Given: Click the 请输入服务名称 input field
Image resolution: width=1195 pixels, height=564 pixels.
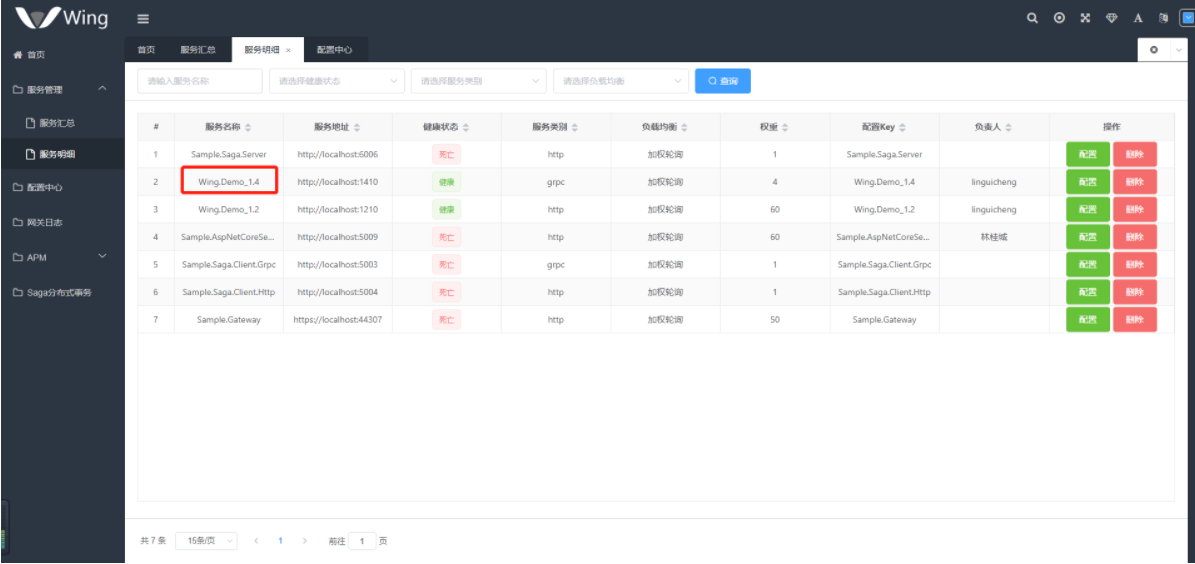Looking at the screenshot, I should tap(199, 81).
